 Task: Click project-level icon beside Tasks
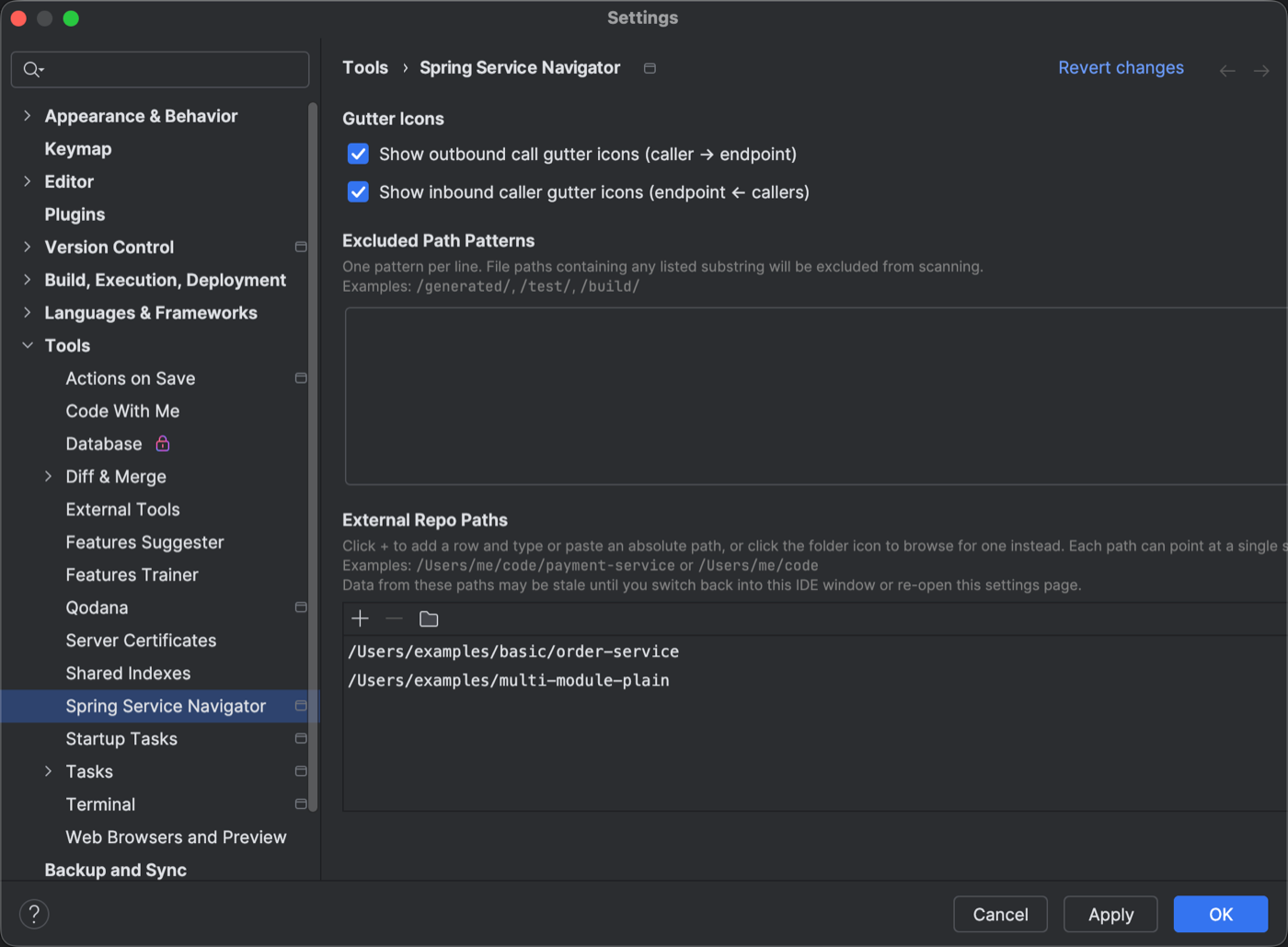tap(301, 771)
